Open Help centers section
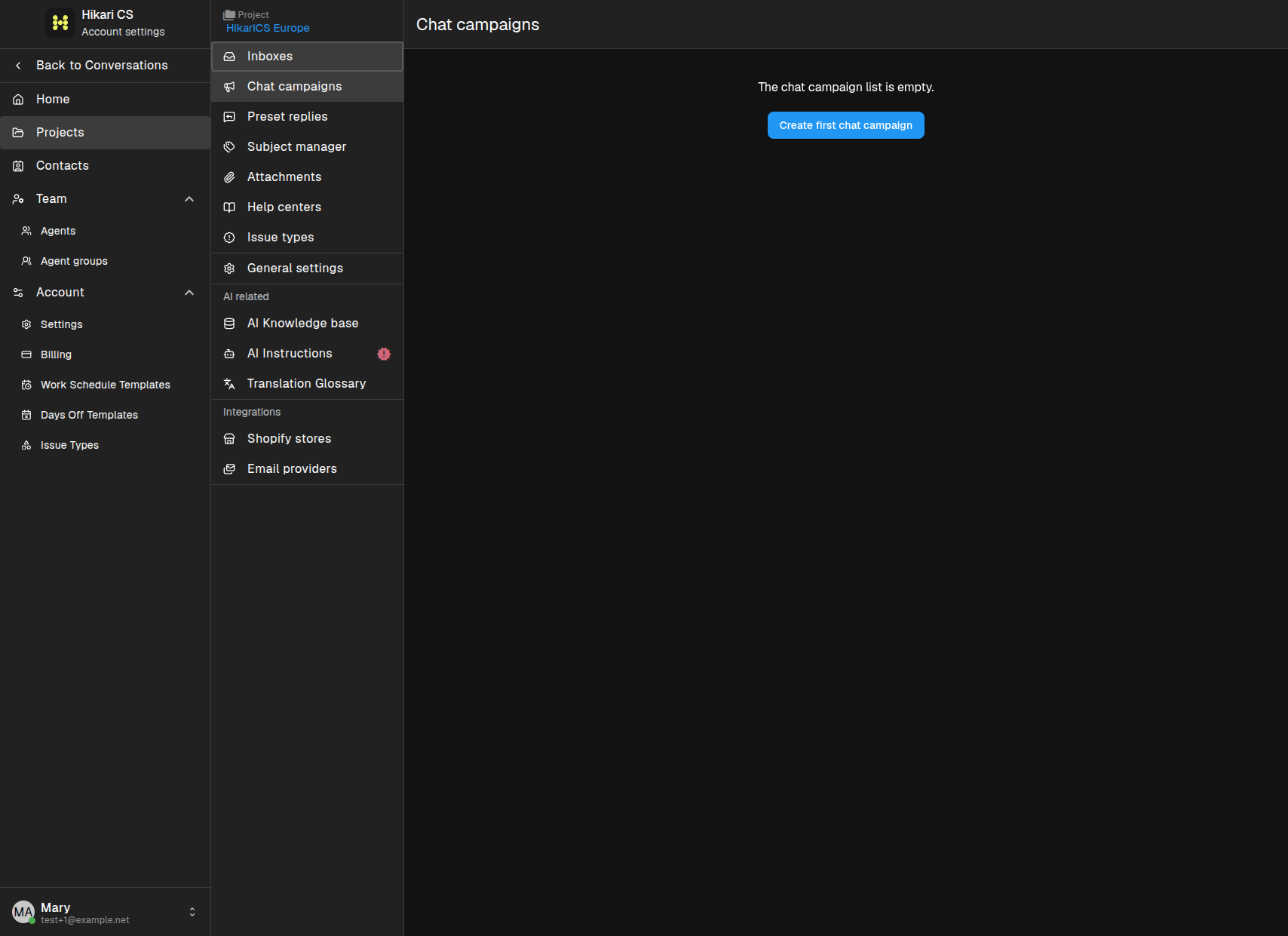1288x936 pixels. pos(307,207)
